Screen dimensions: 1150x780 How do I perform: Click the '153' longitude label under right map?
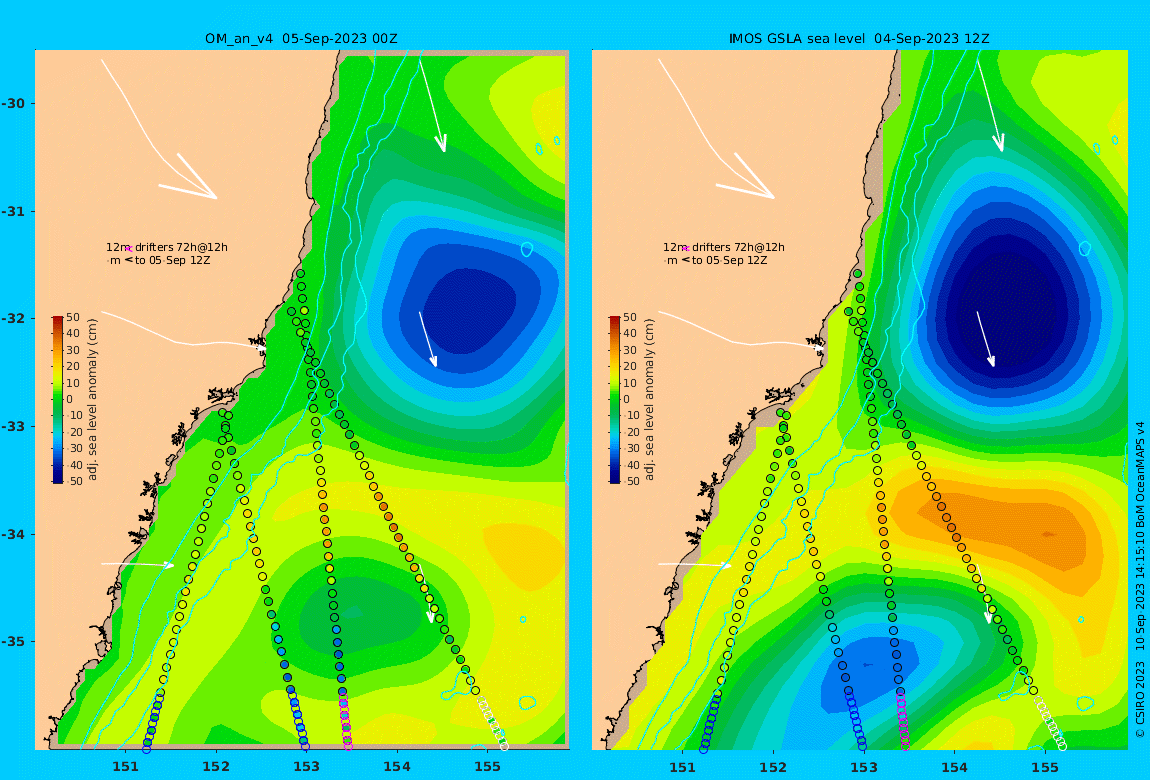[x=864, y=768]
